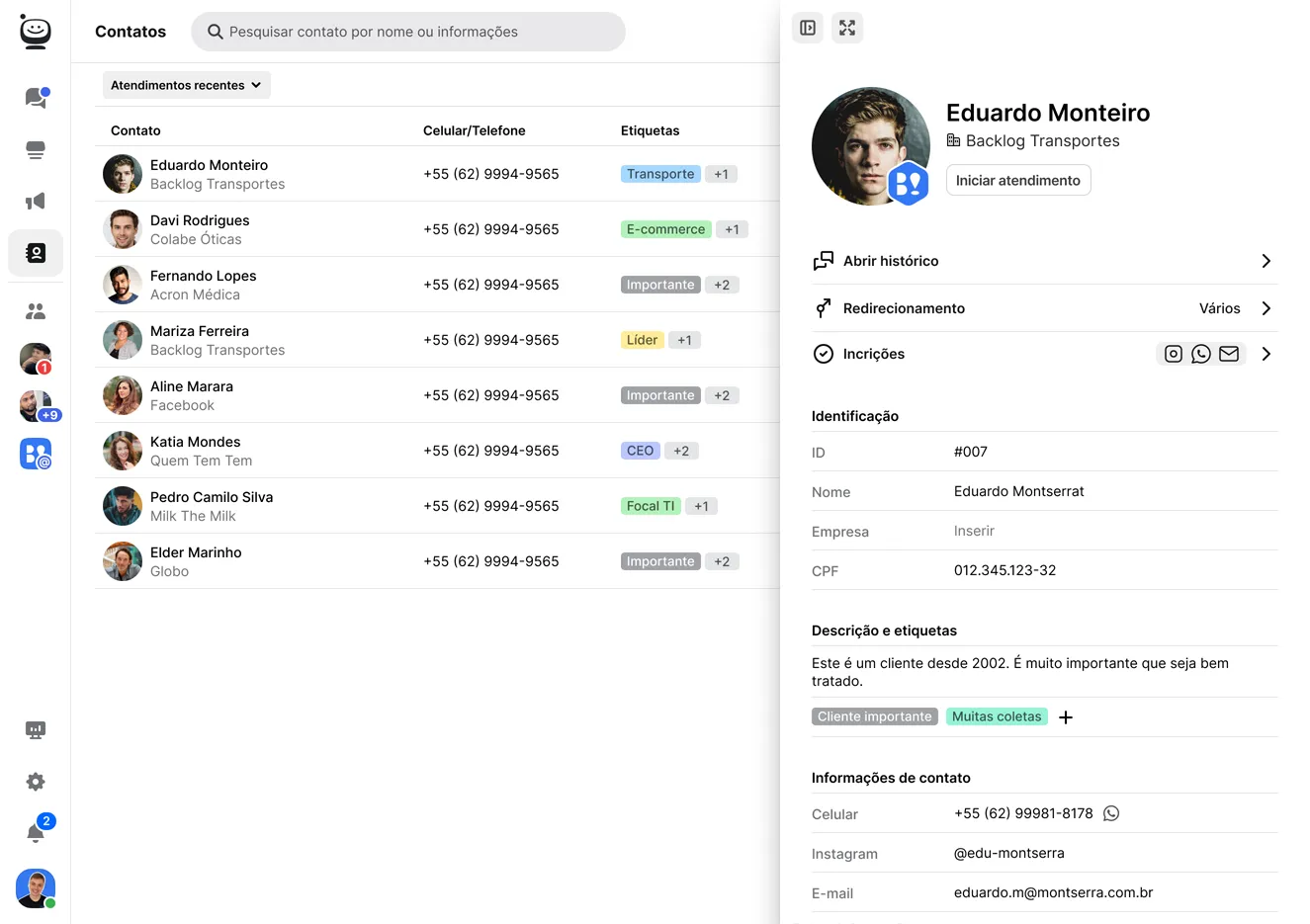Select the contacts book icon in sidebar
Screen dimensions: 1310x924
(x=36, y=253)
